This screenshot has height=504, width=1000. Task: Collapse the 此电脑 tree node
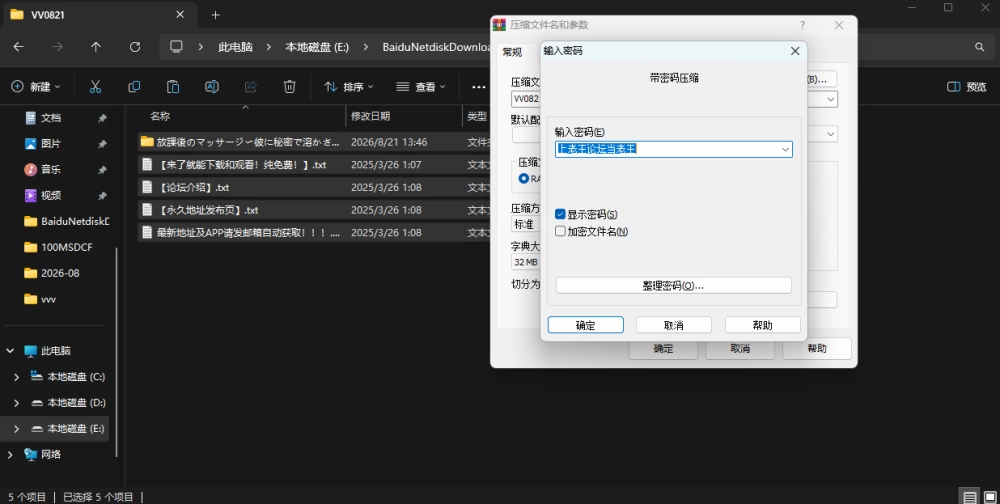click(10, 351)
